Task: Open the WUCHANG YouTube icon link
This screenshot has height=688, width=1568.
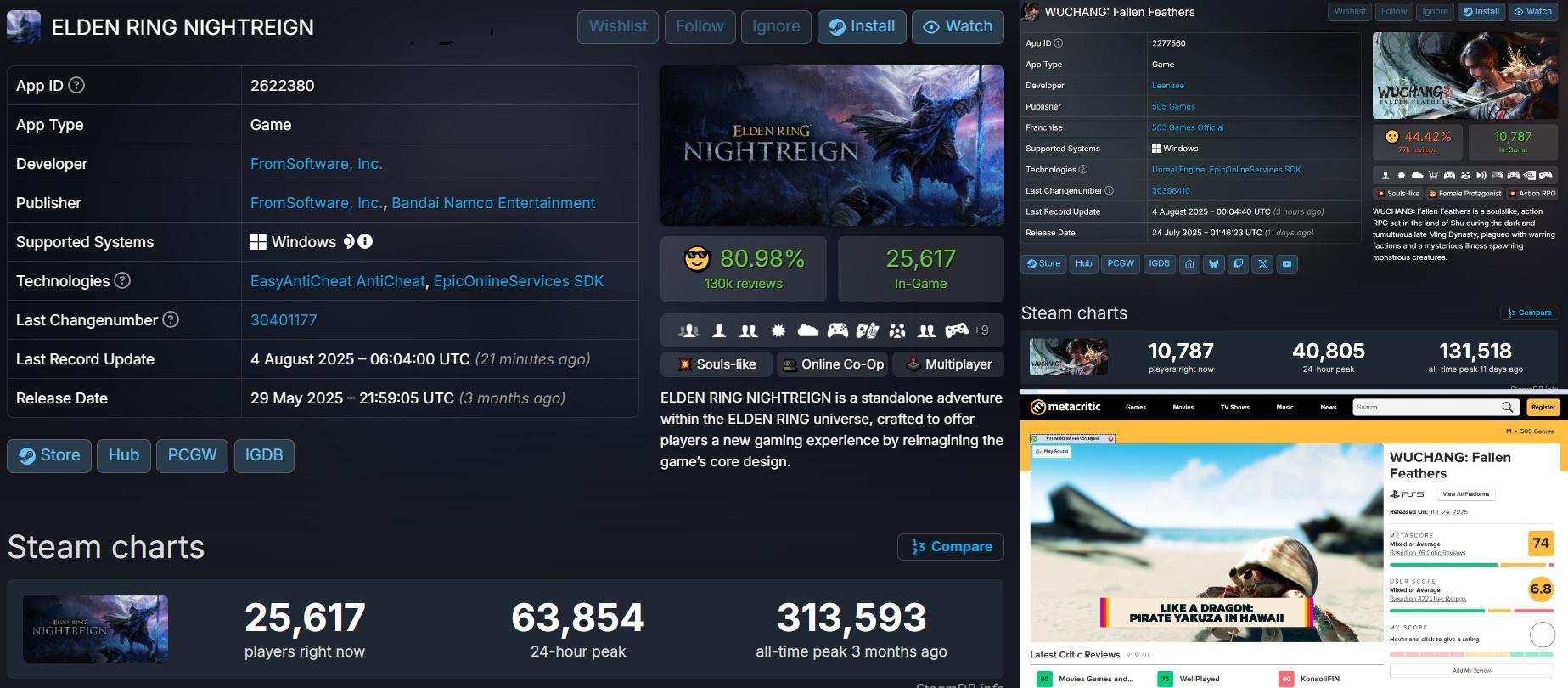Action: click(x=1287, y=264)
